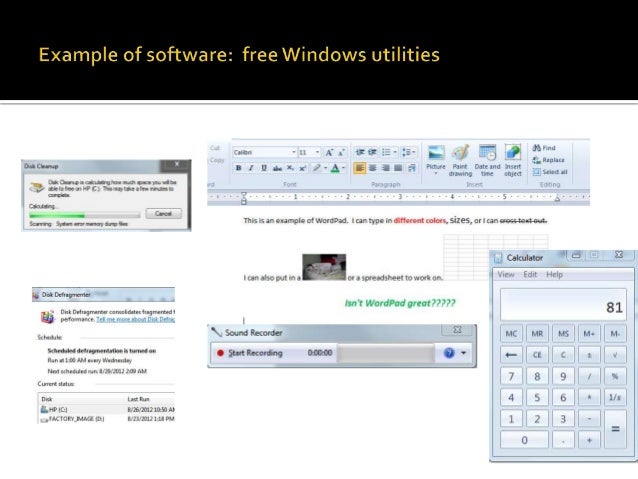The image size is (638, 479).
Task: Justify text in WordPad
Action: (398, 168)
